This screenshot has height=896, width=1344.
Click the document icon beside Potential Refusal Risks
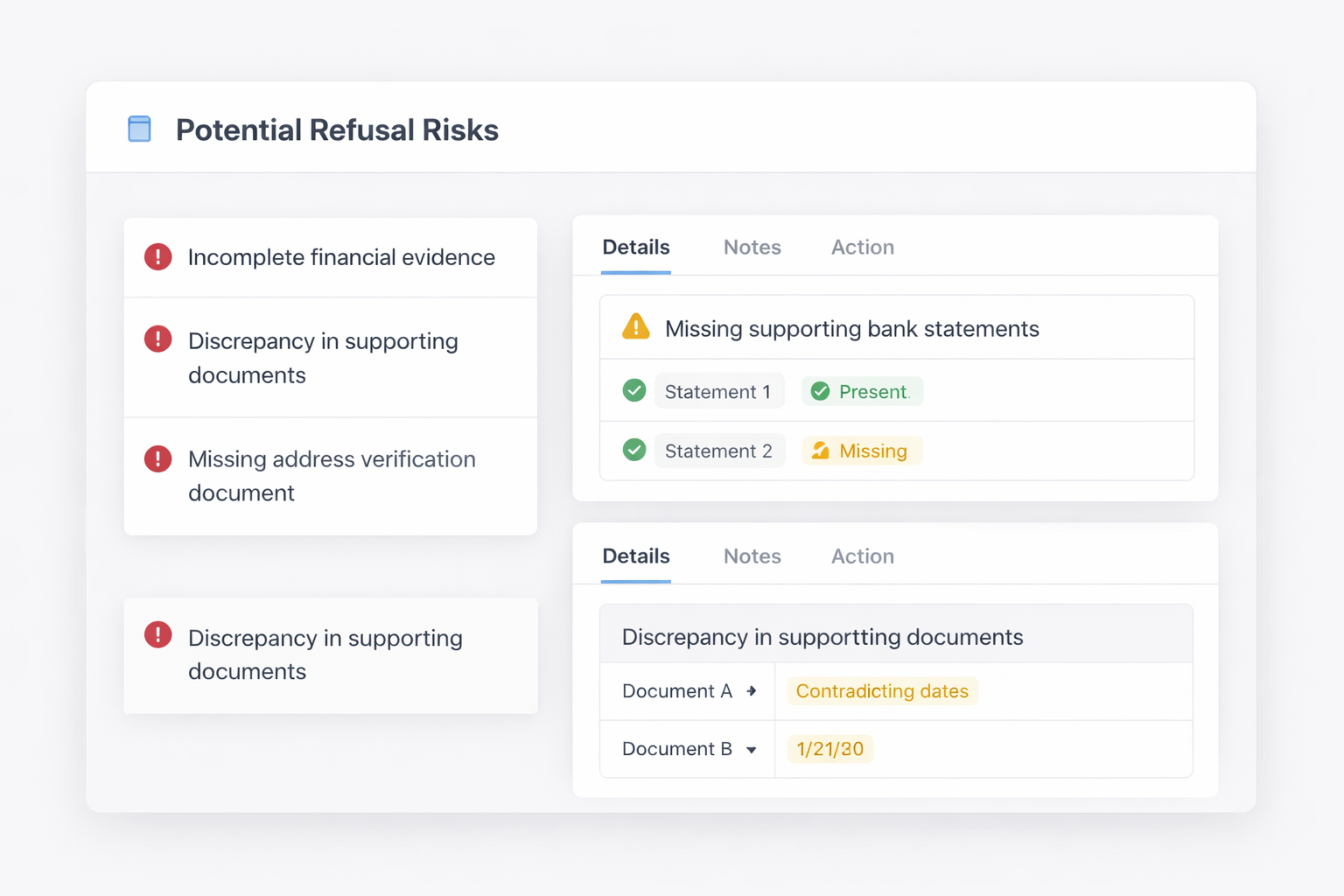pos(139,128)
